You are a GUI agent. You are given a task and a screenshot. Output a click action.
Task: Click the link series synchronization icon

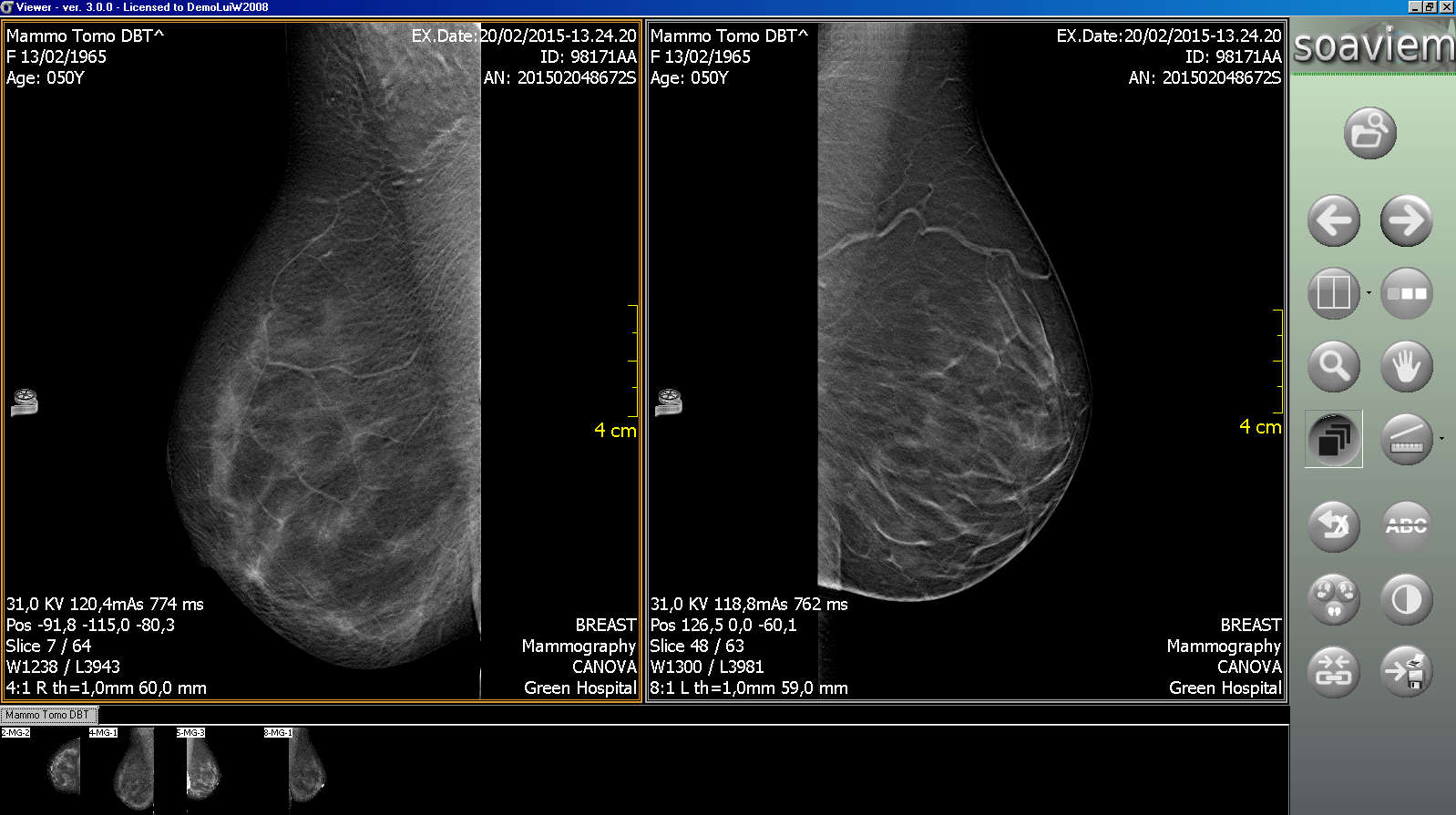pos(1334,672)
